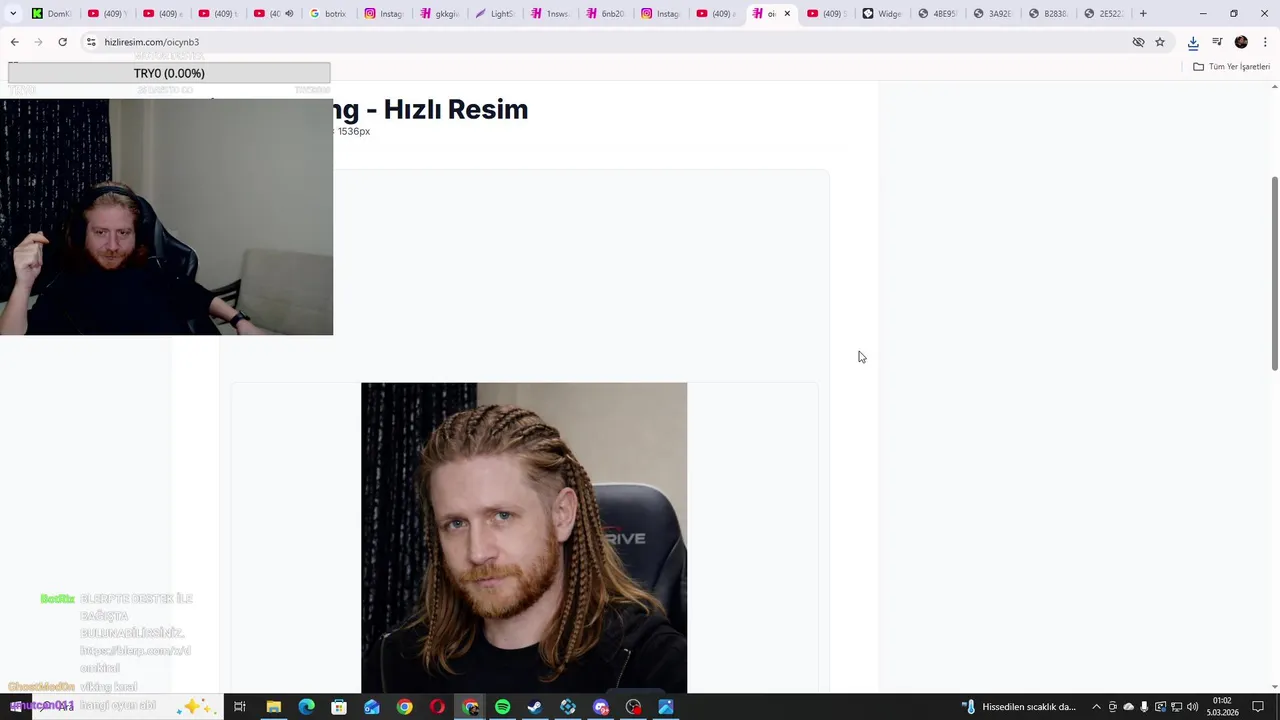Open the Chrome profile avatar
The height and width of the screenshot is (720, 1280).
pyautogui.click(x=1241, y=42)
